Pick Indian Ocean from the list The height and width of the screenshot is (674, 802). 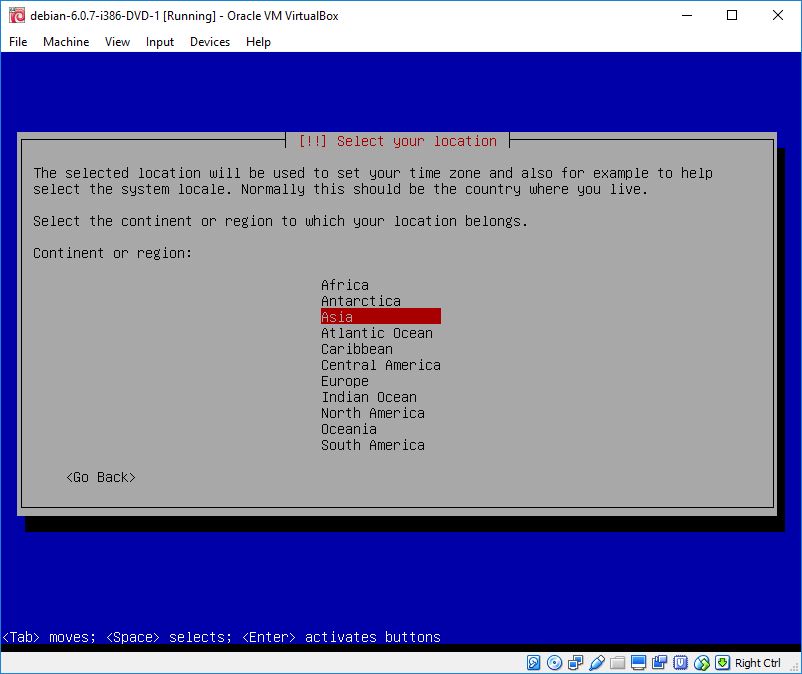369,397
